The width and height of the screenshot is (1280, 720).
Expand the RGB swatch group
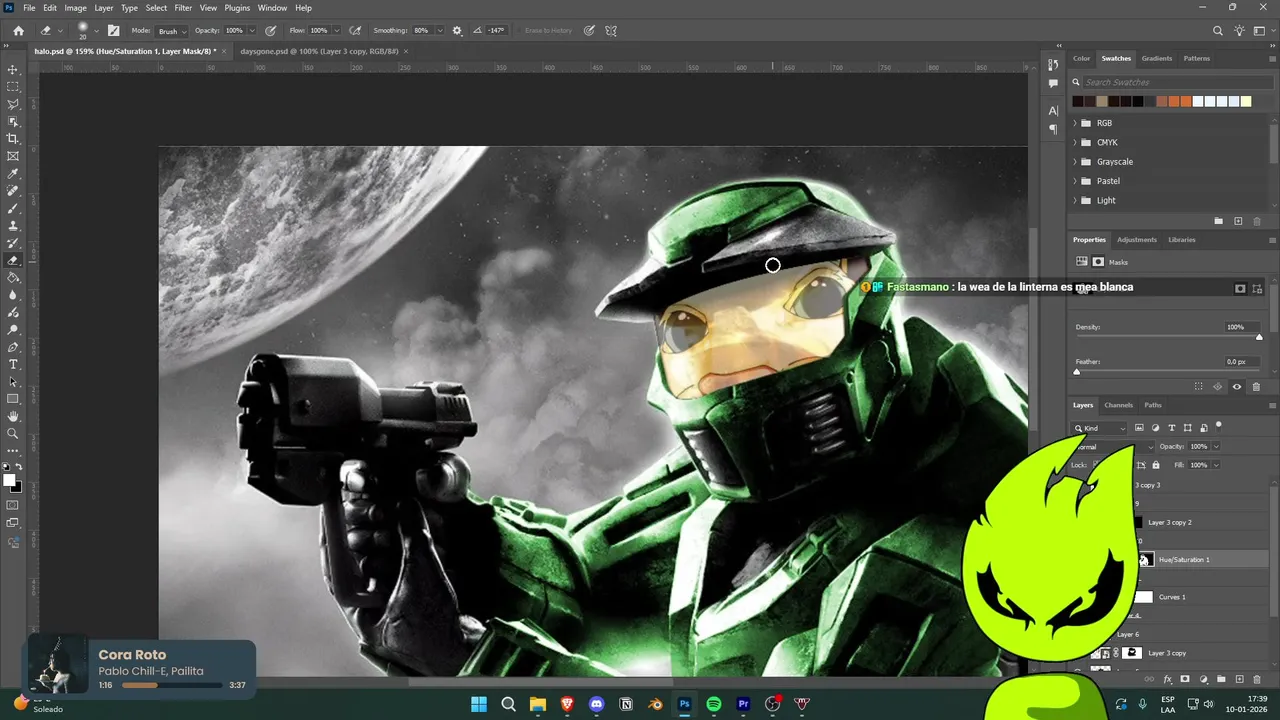(1076, 123)
